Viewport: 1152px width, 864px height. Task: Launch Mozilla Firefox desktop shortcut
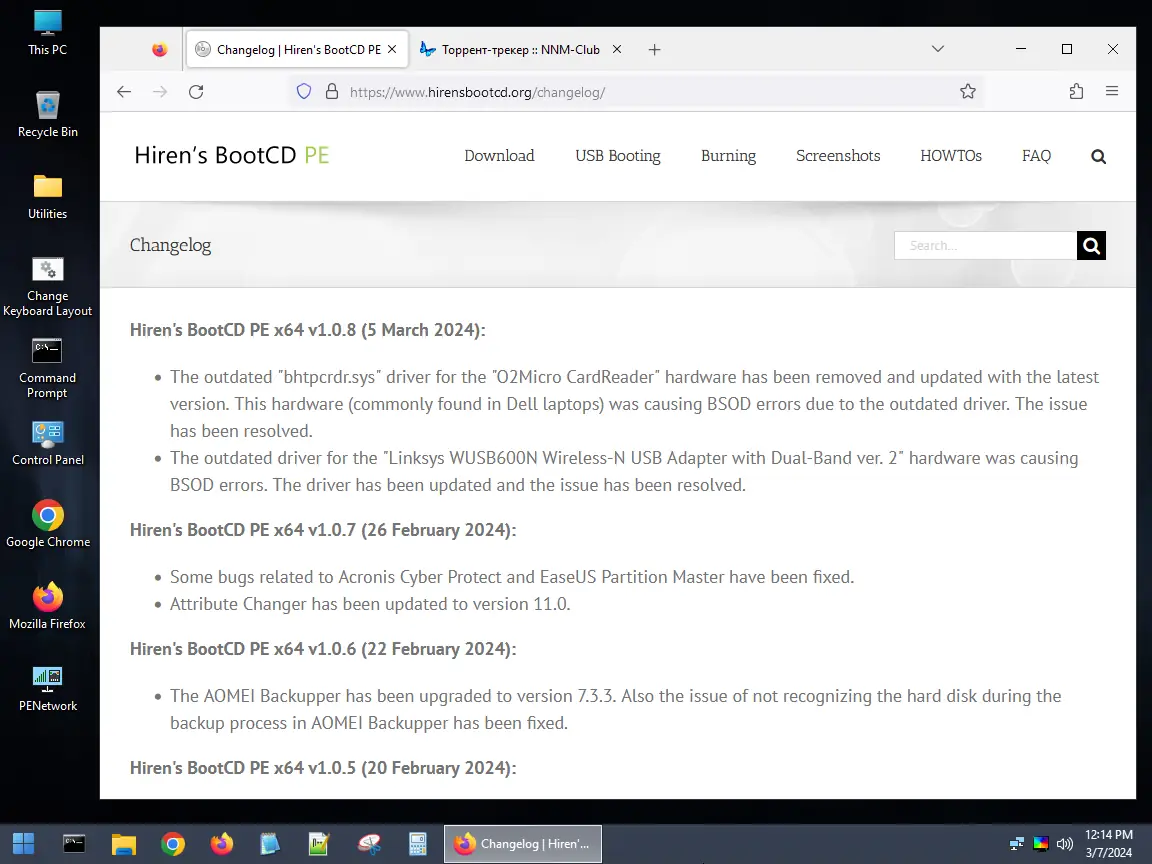tap(48, 607)
